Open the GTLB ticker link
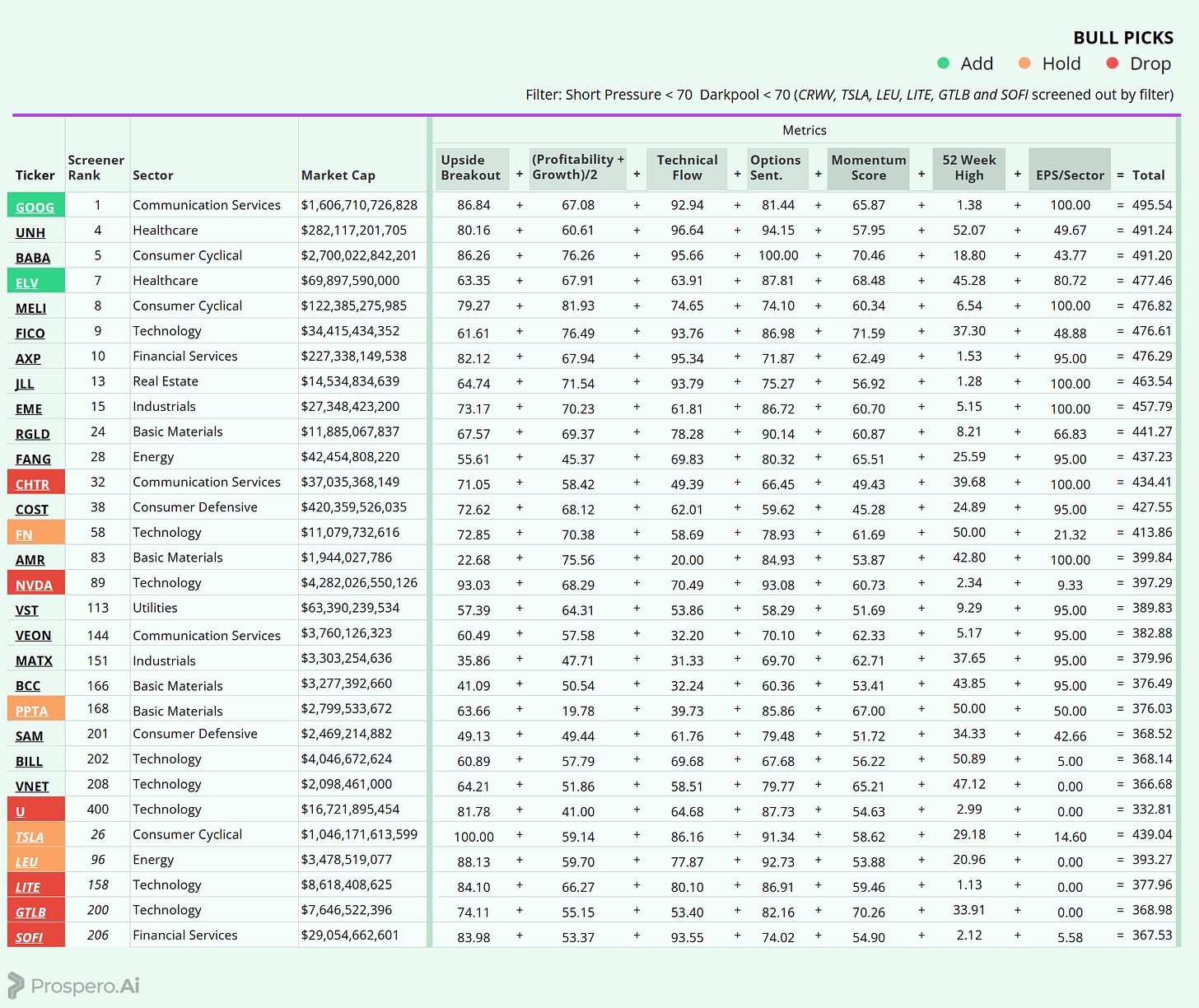The width and height of the screenshot is (1199, 1008). click(x=31, y=912)
